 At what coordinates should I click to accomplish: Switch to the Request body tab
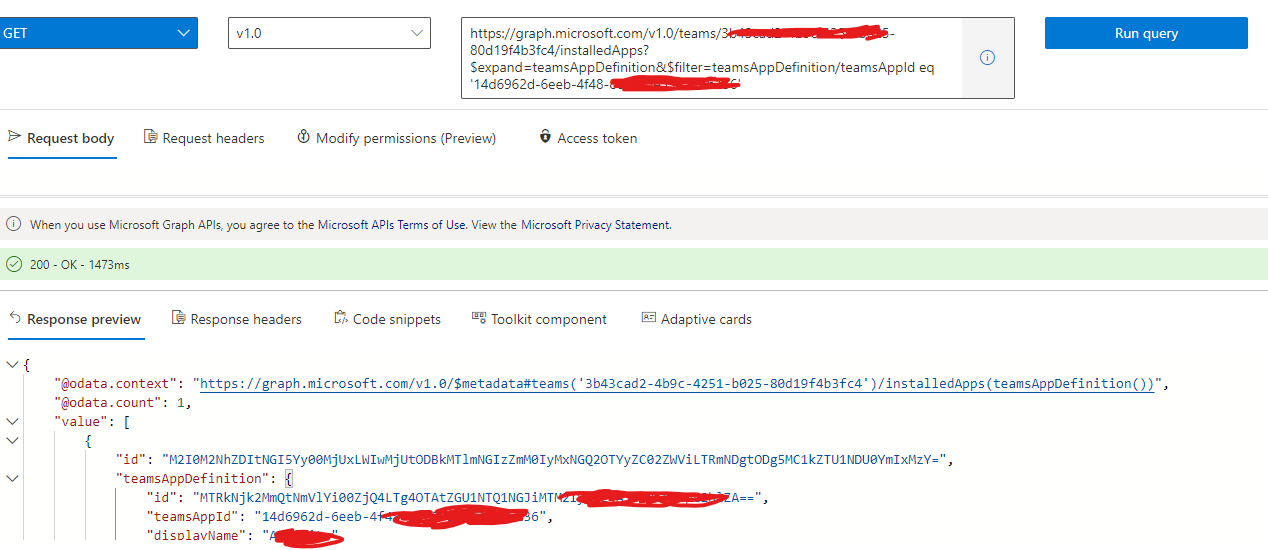pyautogui.click(x=62, y=138)
